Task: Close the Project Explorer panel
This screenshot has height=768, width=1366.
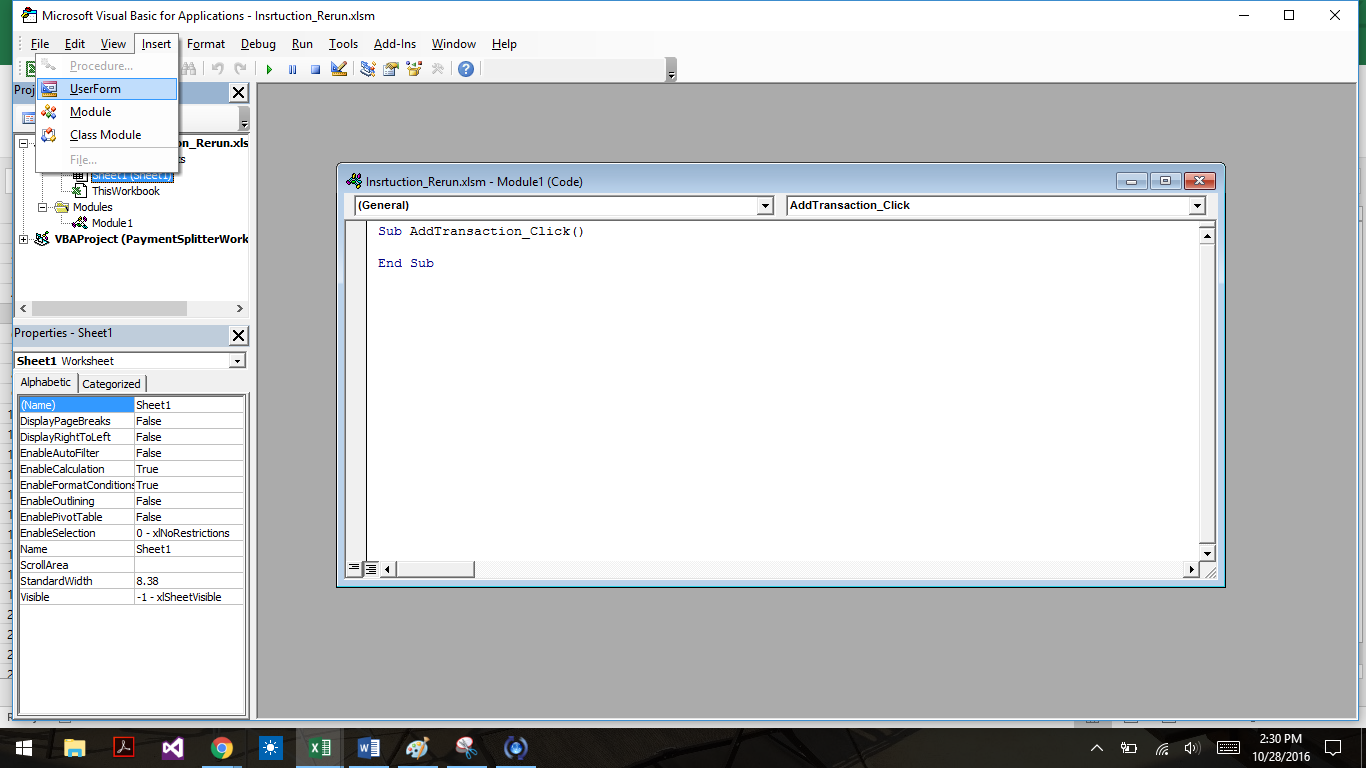Action: [238, 92]
